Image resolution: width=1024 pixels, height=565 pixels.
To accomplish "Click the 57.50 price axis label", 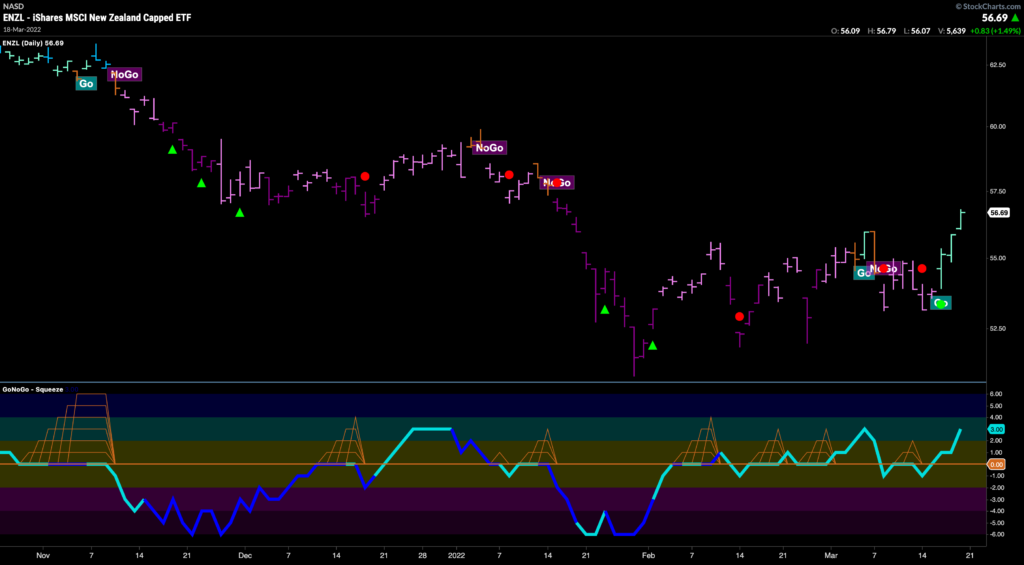I will click(x=997, y=191).
